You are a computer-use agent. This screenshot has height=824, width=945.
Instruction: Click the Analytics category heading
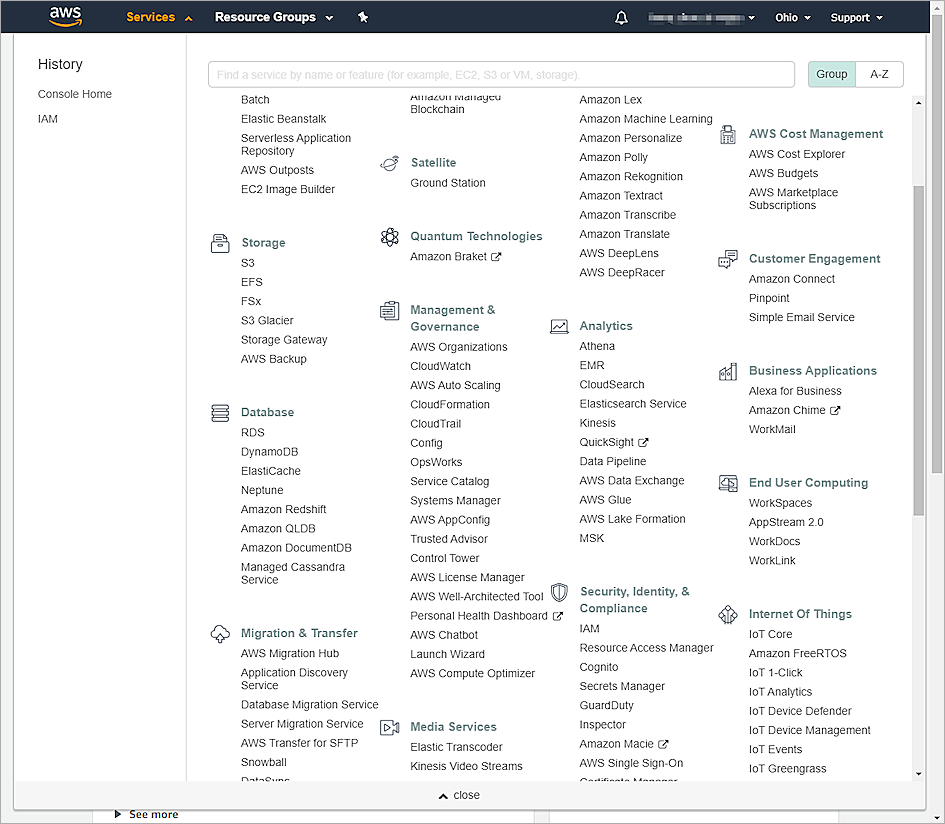(x=606, y=326)
